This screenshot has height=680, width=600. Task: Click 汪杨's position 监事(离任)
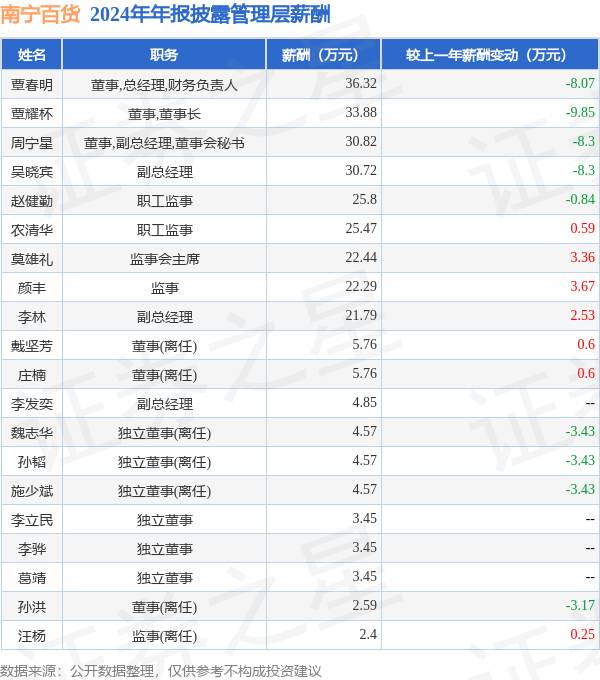[164, 637]
